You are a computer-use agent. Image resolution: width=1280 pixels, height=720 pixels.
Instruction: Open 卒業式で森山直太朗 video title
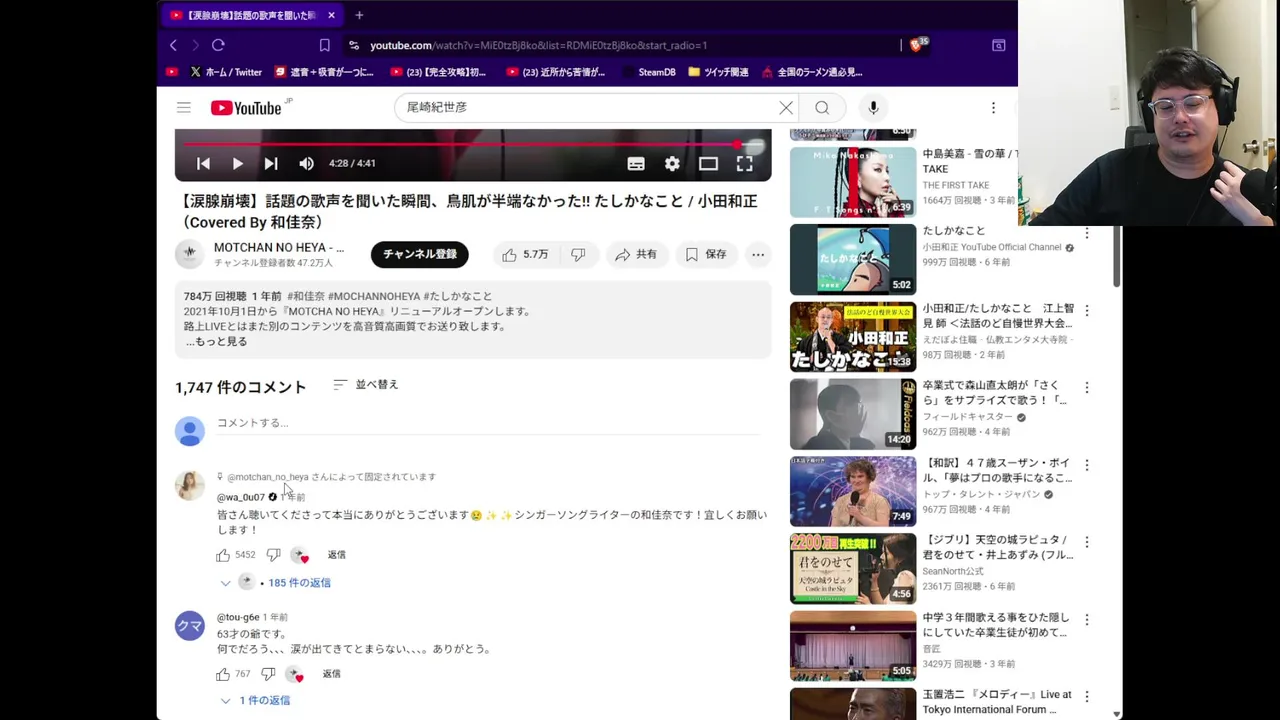[x=995, y=393]
